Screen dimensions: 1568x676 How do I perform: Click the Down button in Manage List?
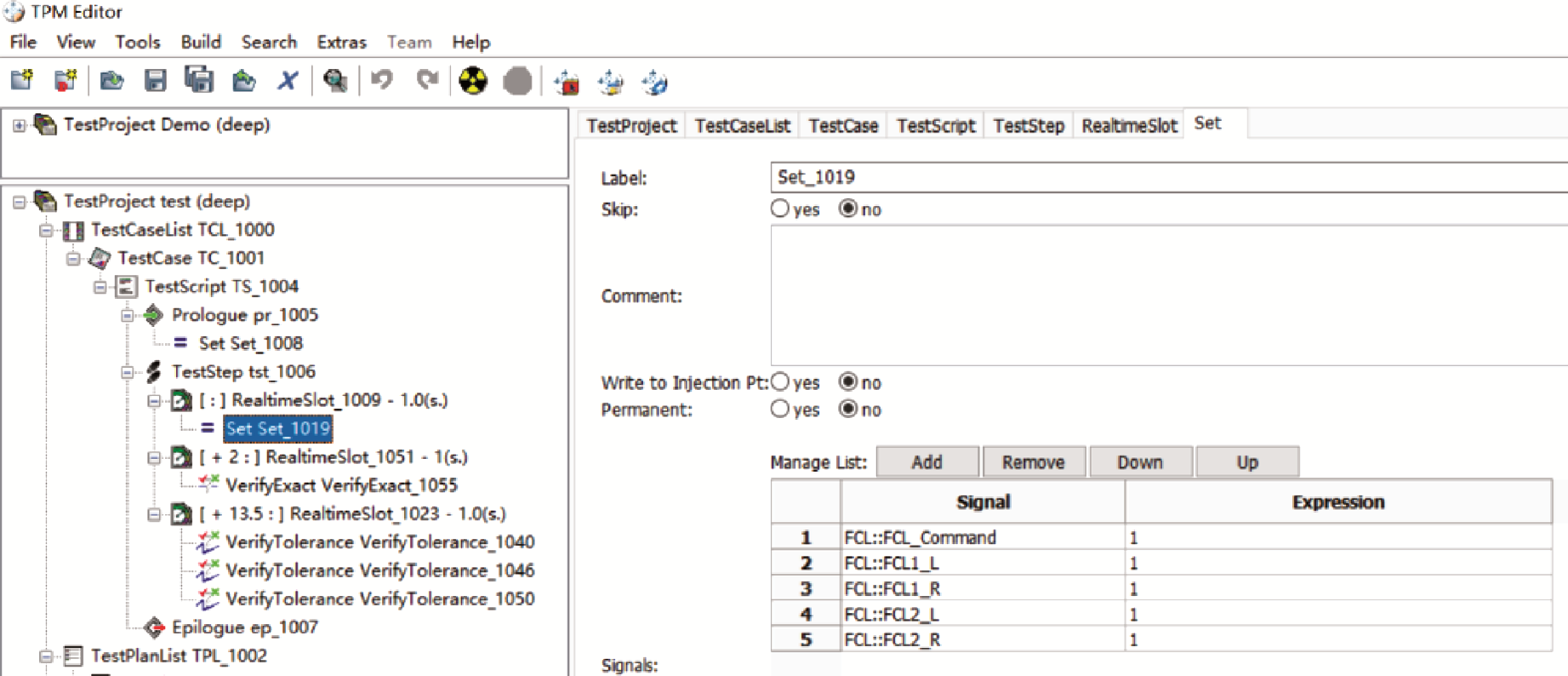pyautogui.click(x=1140, y=461)
